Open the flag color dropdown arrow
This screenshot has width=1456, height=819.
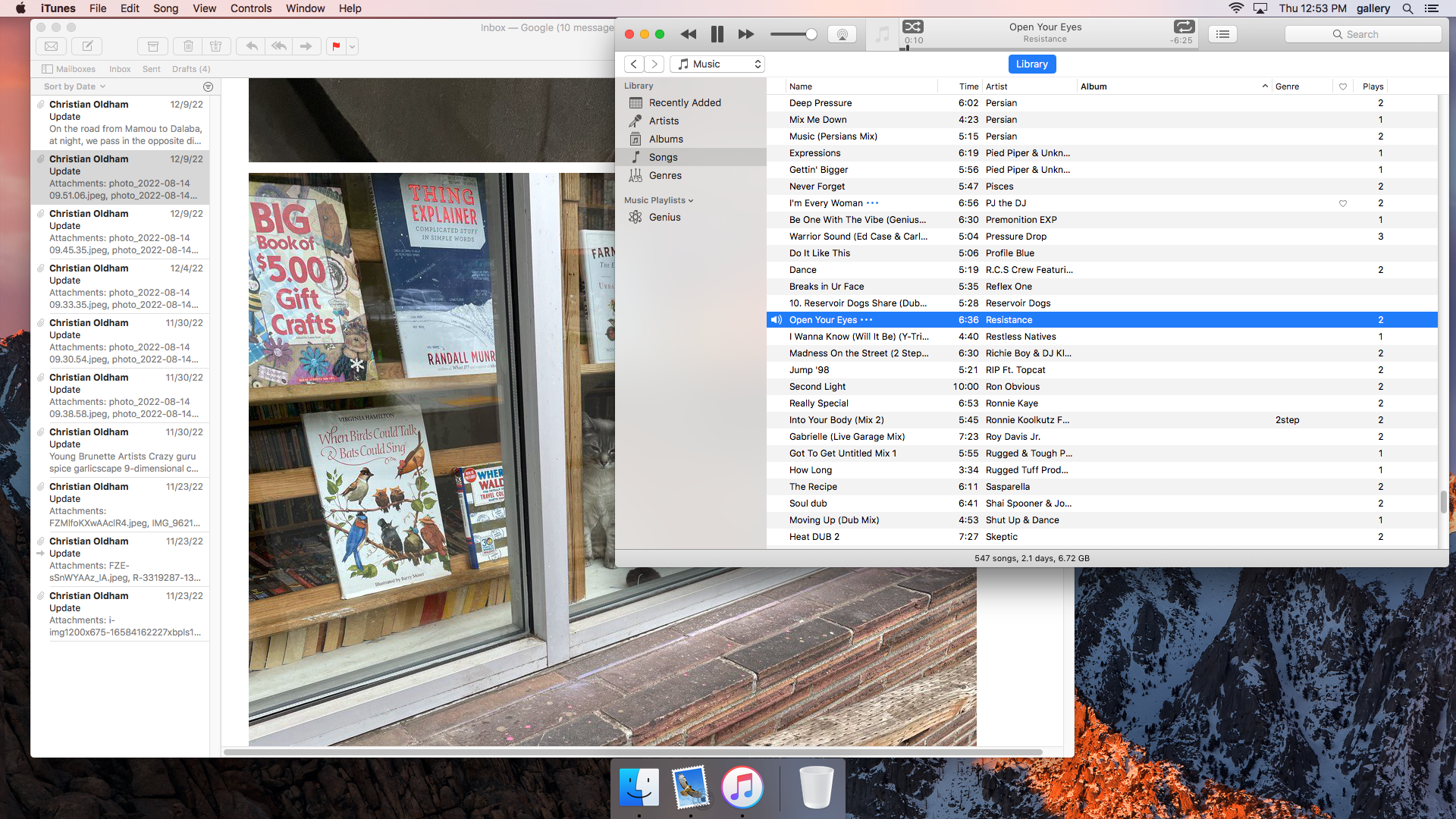(352, 46)
